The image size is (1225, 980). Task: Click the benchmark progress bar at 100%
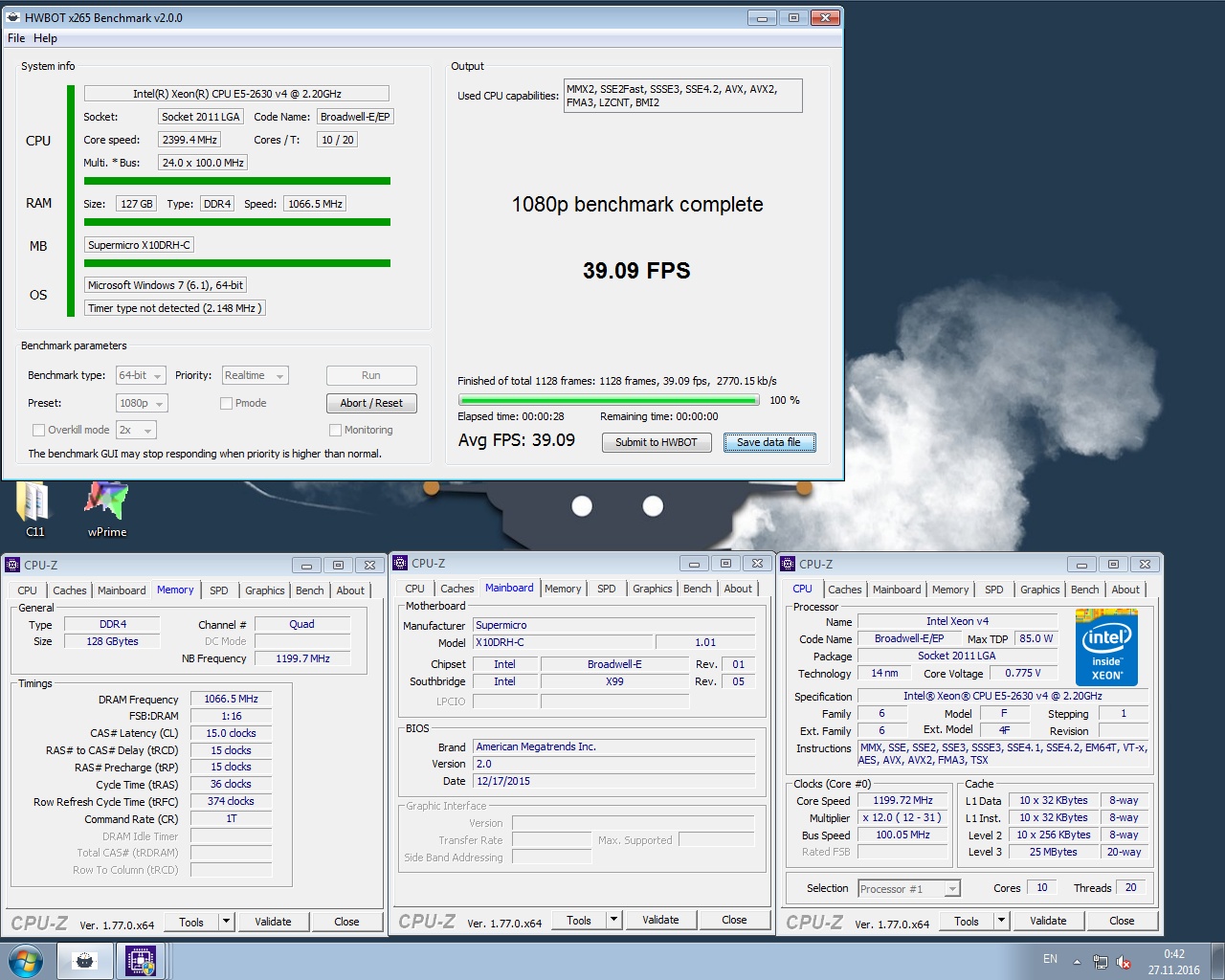coord(609,400)
